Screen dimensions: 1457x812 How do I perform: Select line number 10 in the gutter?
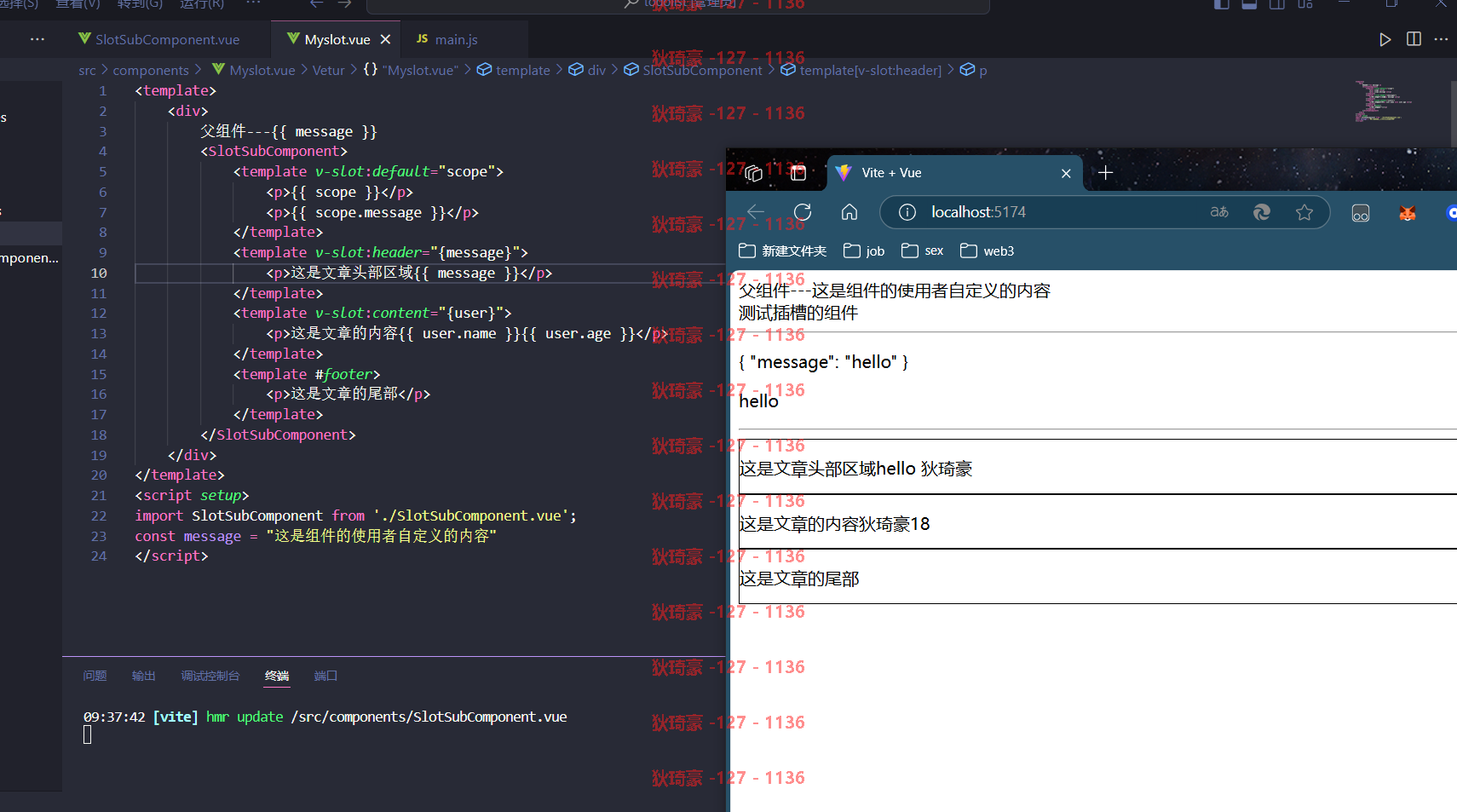coord(99,274)
